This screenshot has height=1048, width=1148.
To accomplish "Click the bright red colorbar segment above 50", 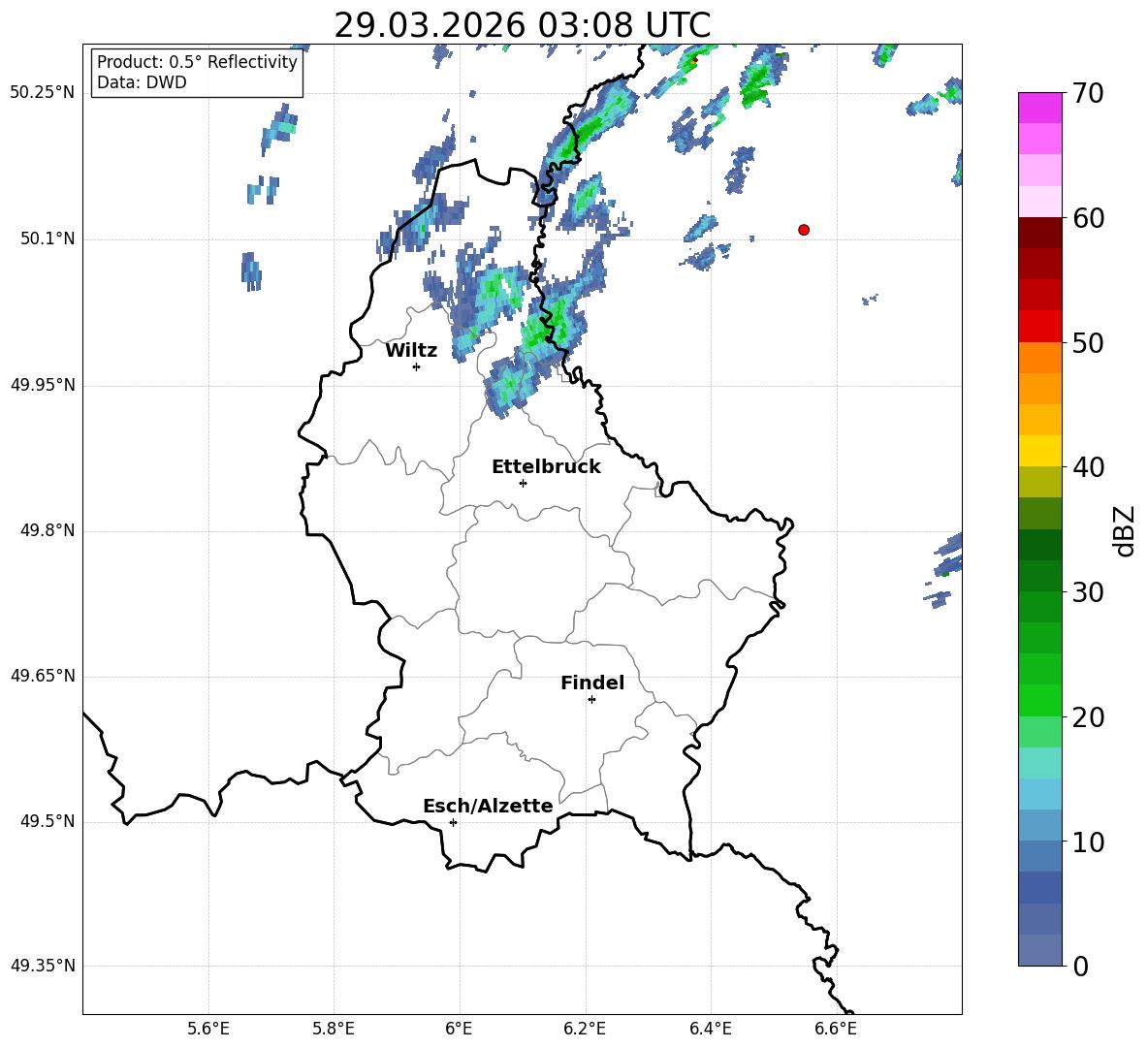I will coord(1040,327).
